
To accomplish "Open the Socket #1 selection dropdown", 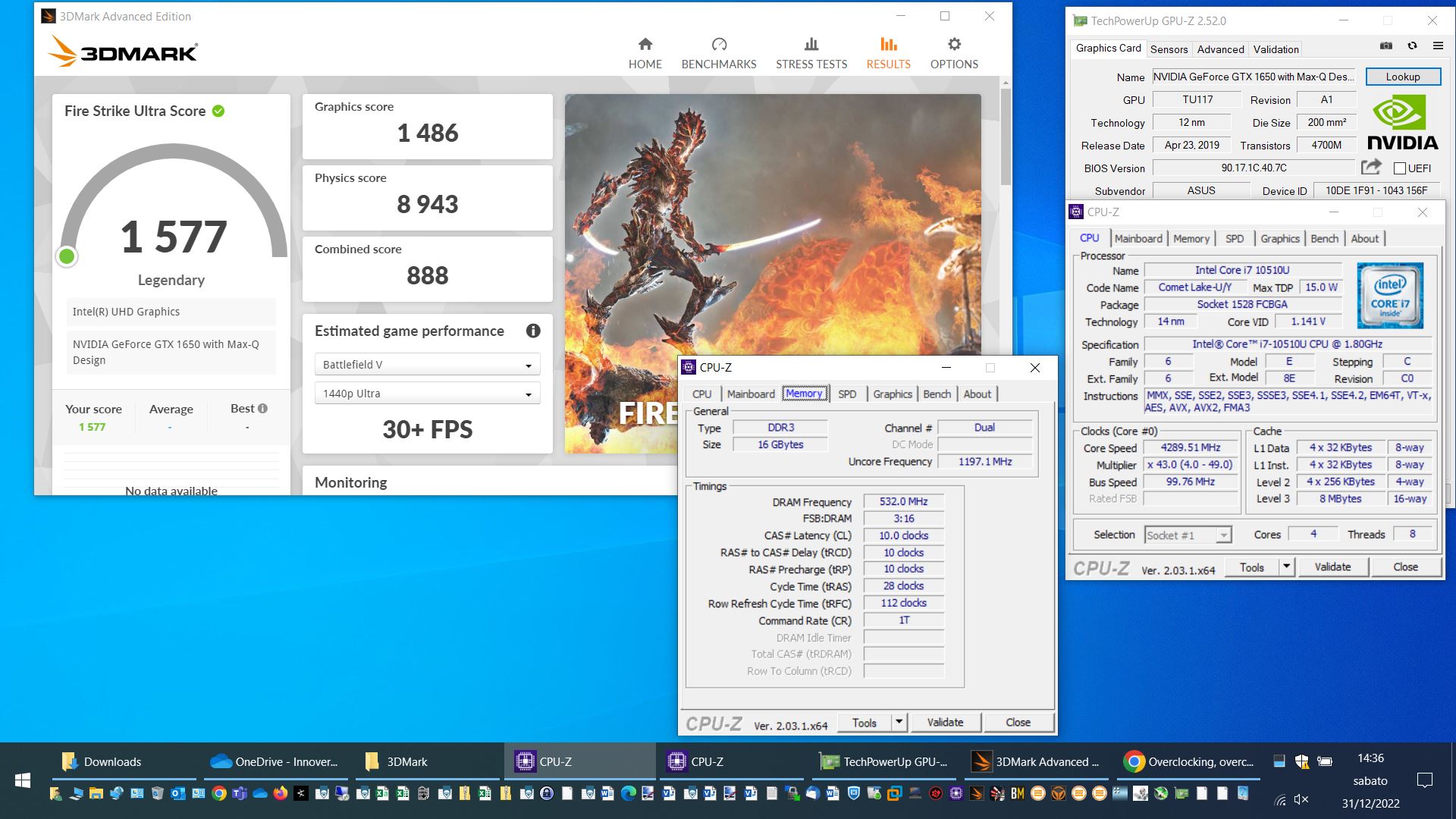I will click(x=1188, y=535).
